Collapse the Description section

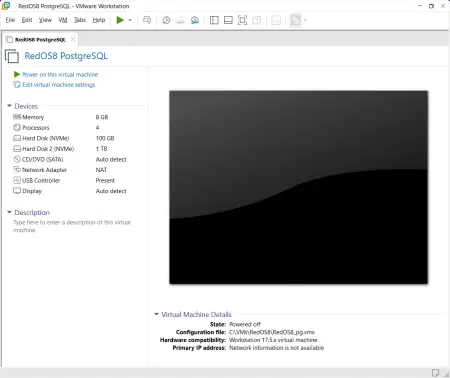pyautogui.click(x=9, y=212)
